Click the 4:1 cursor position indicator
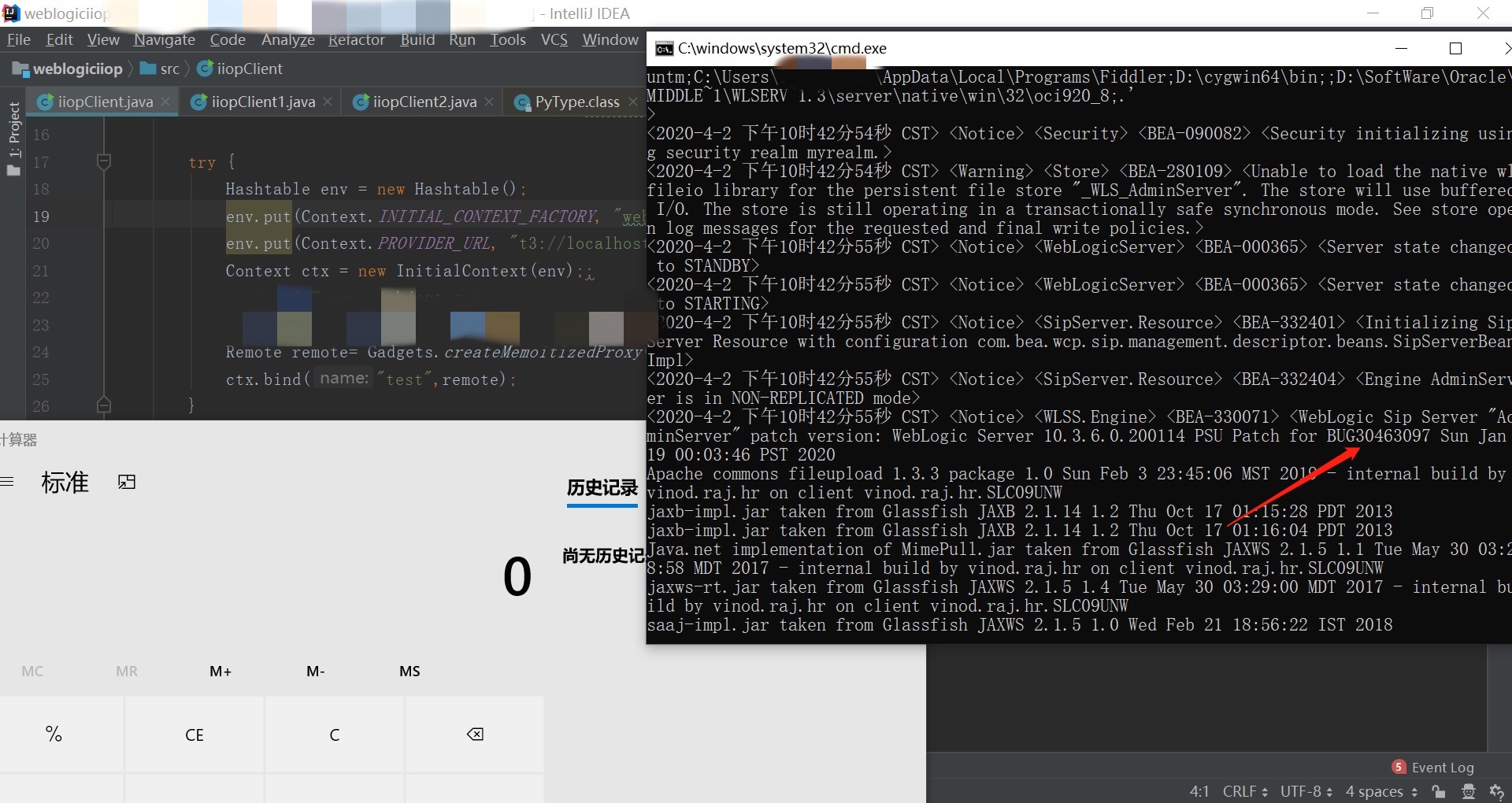The height and width of the screenshot is (803, 1512). pos(1199,791)
